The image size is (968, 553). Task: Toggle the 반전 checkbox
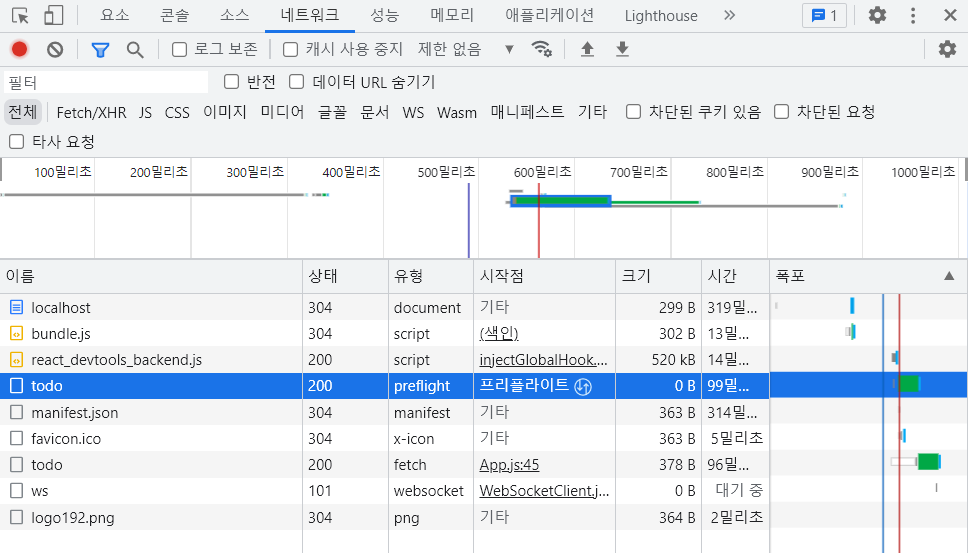[x=232, y=81]
